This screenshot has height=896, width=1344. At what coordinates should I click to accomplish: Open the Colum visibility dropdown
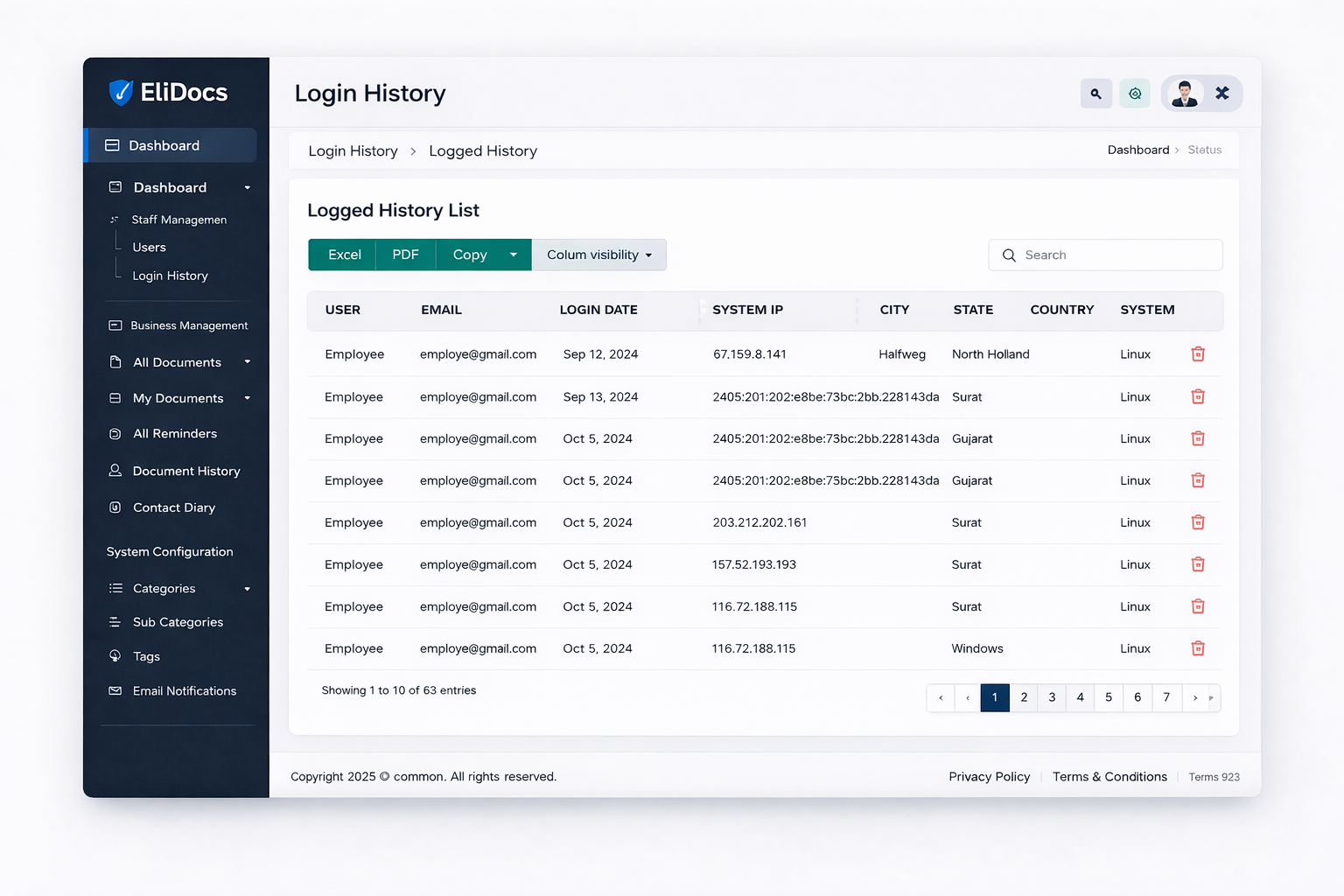[x=599, y=255]
